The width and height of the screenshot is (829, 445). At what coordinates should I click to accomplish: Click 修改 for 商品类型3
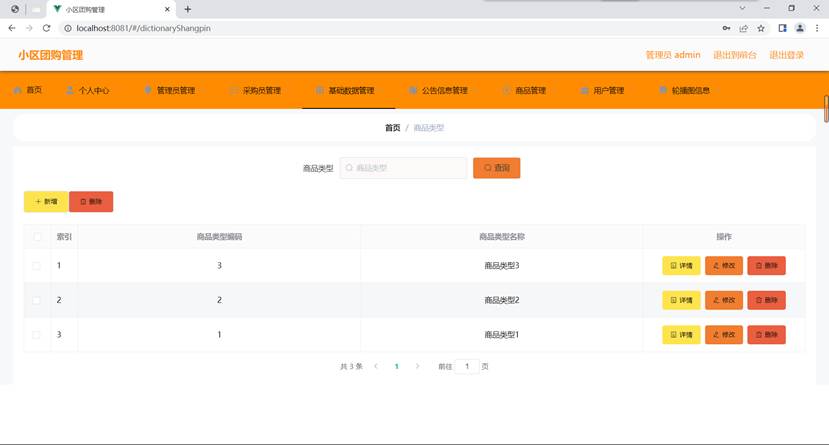[724, 266]
